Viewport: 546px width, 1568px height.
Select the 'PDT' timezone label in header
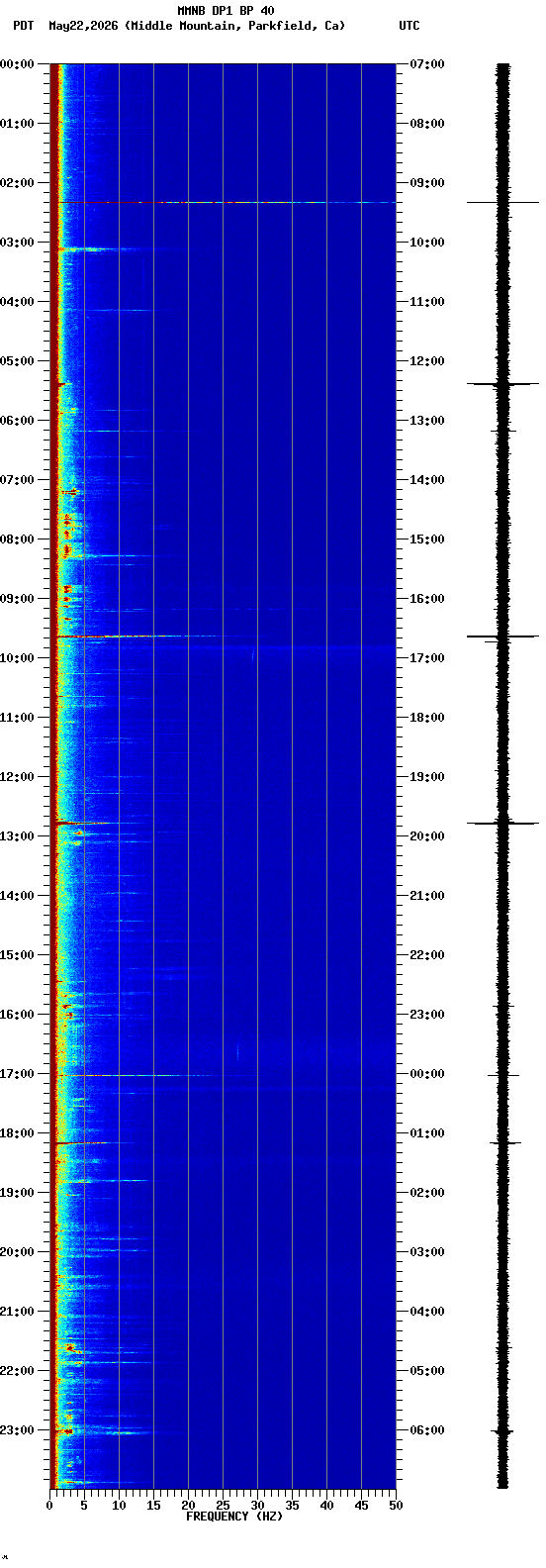click(x=23, y=26)
